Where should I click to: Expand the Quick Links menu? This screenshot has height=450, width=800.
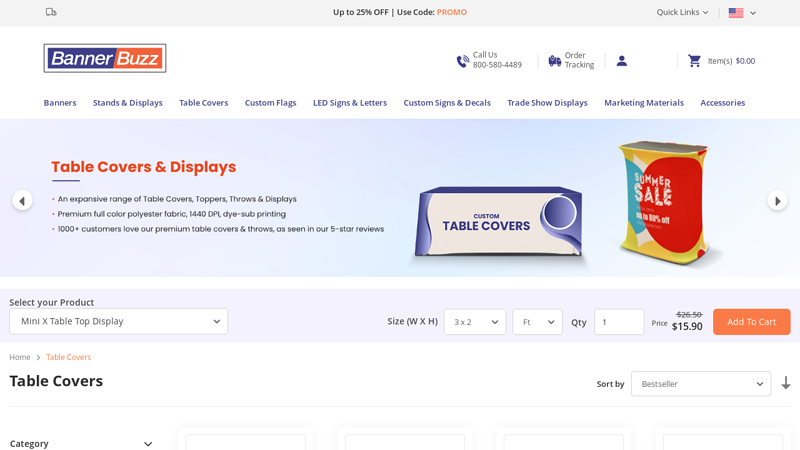[x=682, y=12]
